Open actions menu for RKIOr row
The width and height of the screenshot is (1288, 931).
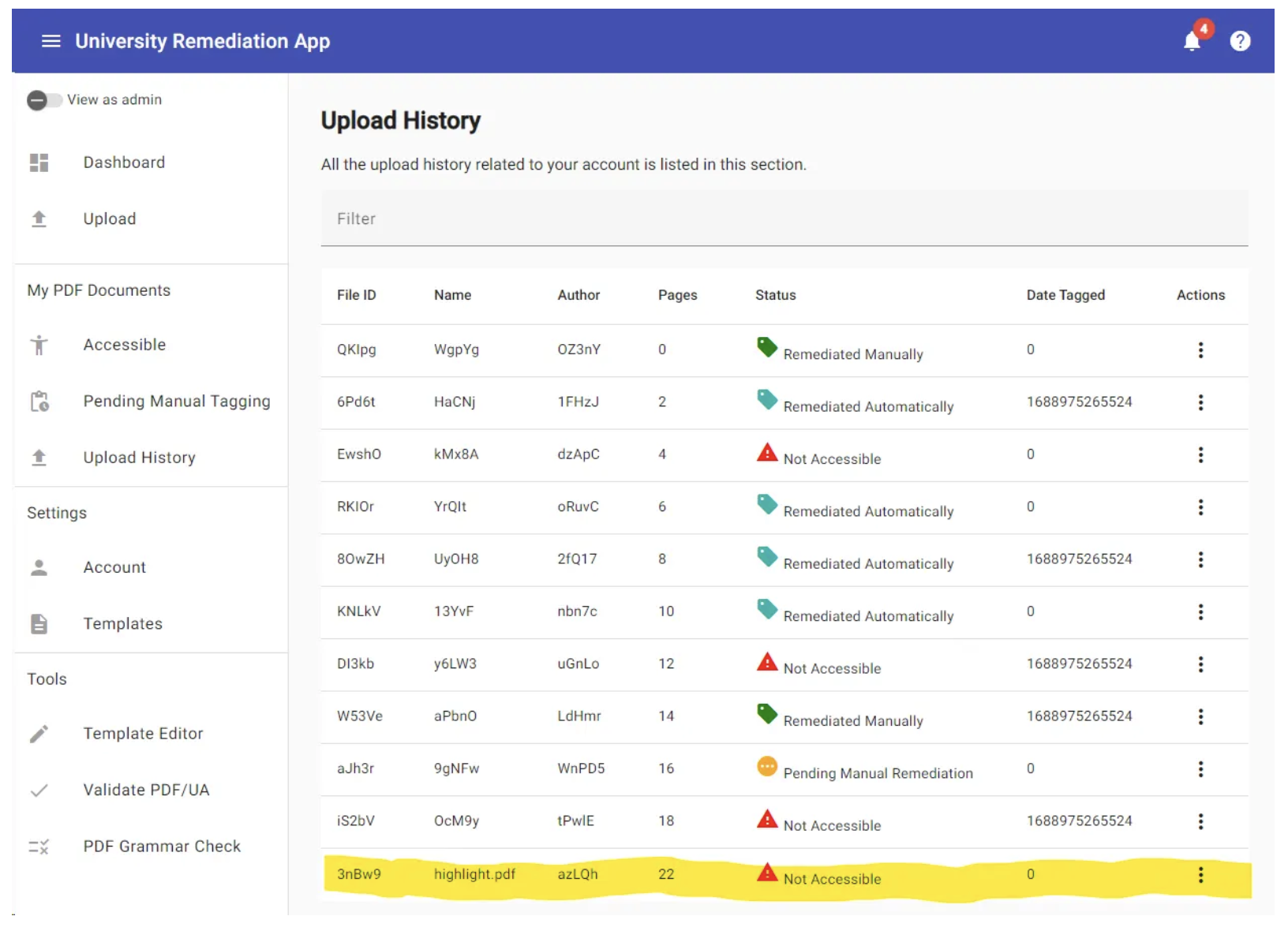(x=1200, y=507)
